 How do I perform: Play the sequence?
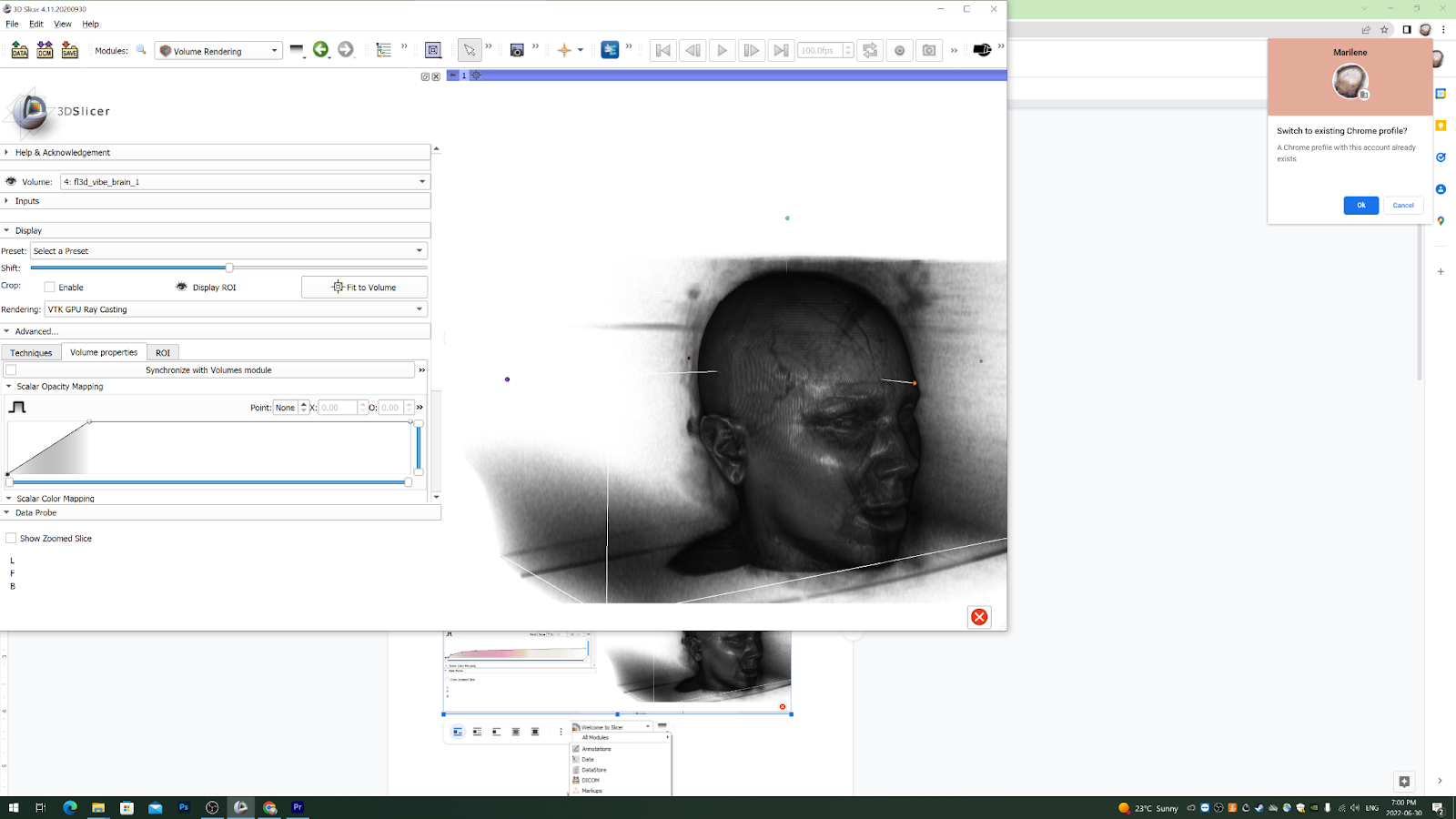(722, 50)
